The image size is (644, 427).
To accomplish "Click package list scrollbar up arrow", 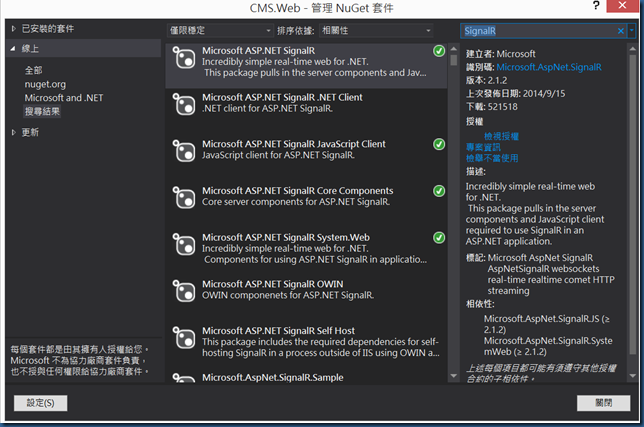I will click(x=453, y=48).
